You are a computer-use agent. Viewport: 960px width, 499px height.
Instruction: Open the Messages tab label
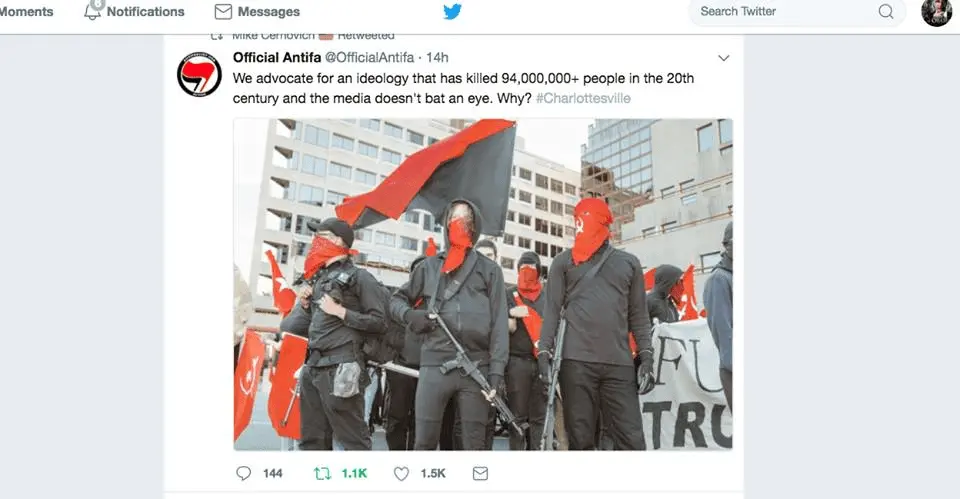(x=269, y=11)
